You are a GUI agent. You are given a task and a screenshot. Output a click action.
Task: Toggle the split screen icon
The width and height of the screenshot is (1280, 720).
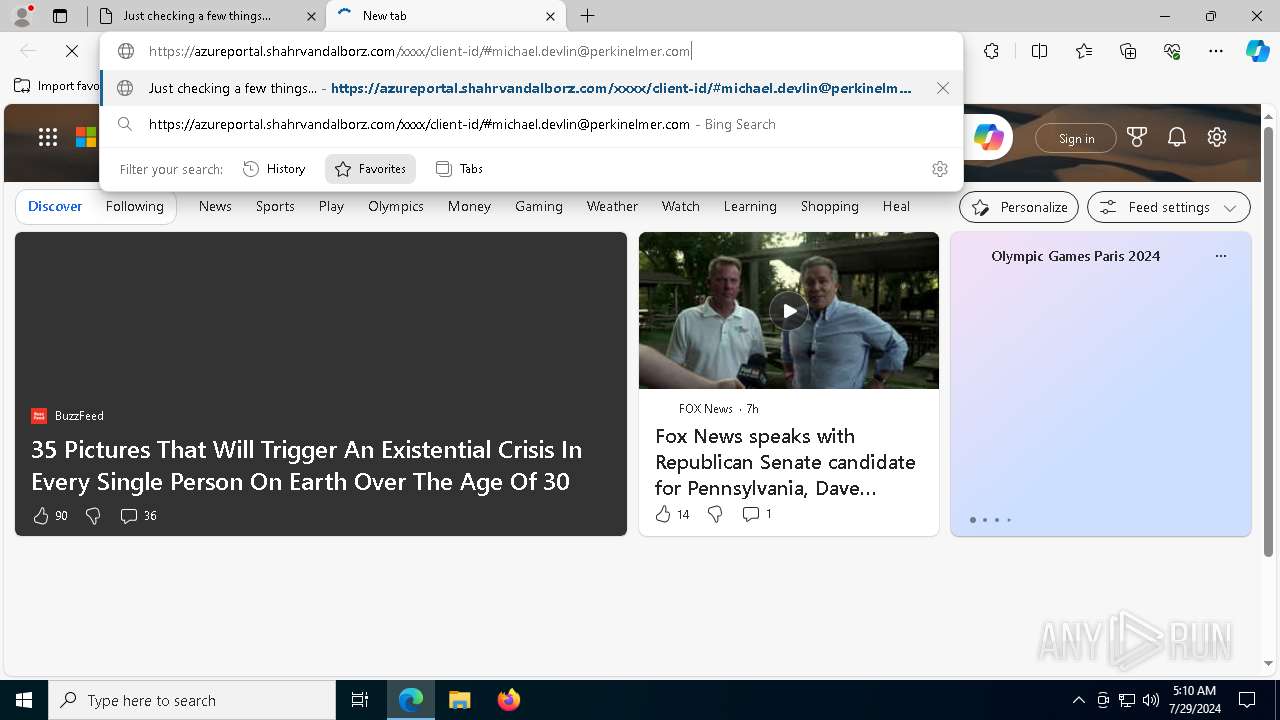click(x=1039, y=51)
